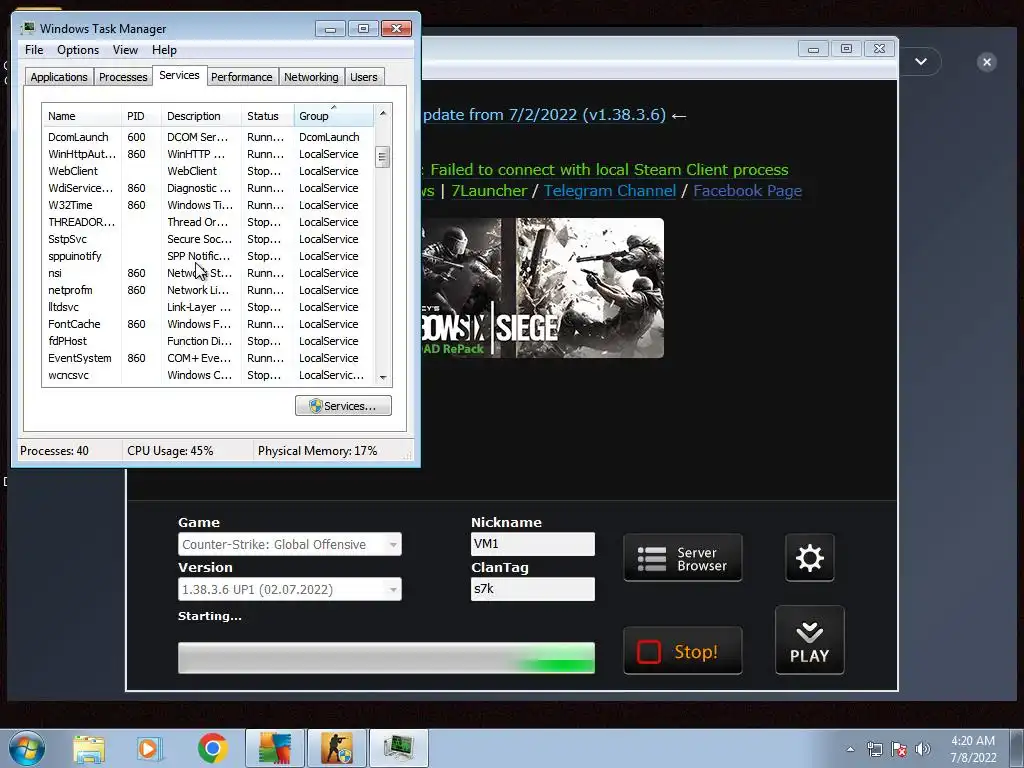This screenshot has height=768, width=1024.
Task: Switch to Task Manager taskbar icon
Action: pyautogui.click(x=399, y=748)
